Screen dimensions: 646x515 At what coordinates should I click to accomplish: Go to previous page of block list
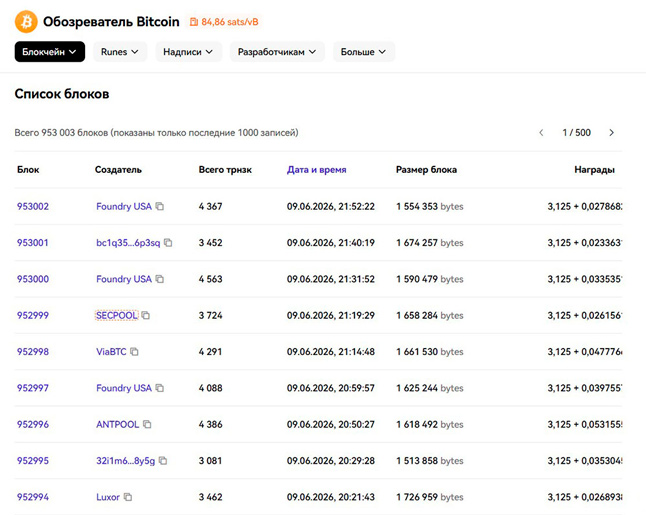[x=541, y=133]
